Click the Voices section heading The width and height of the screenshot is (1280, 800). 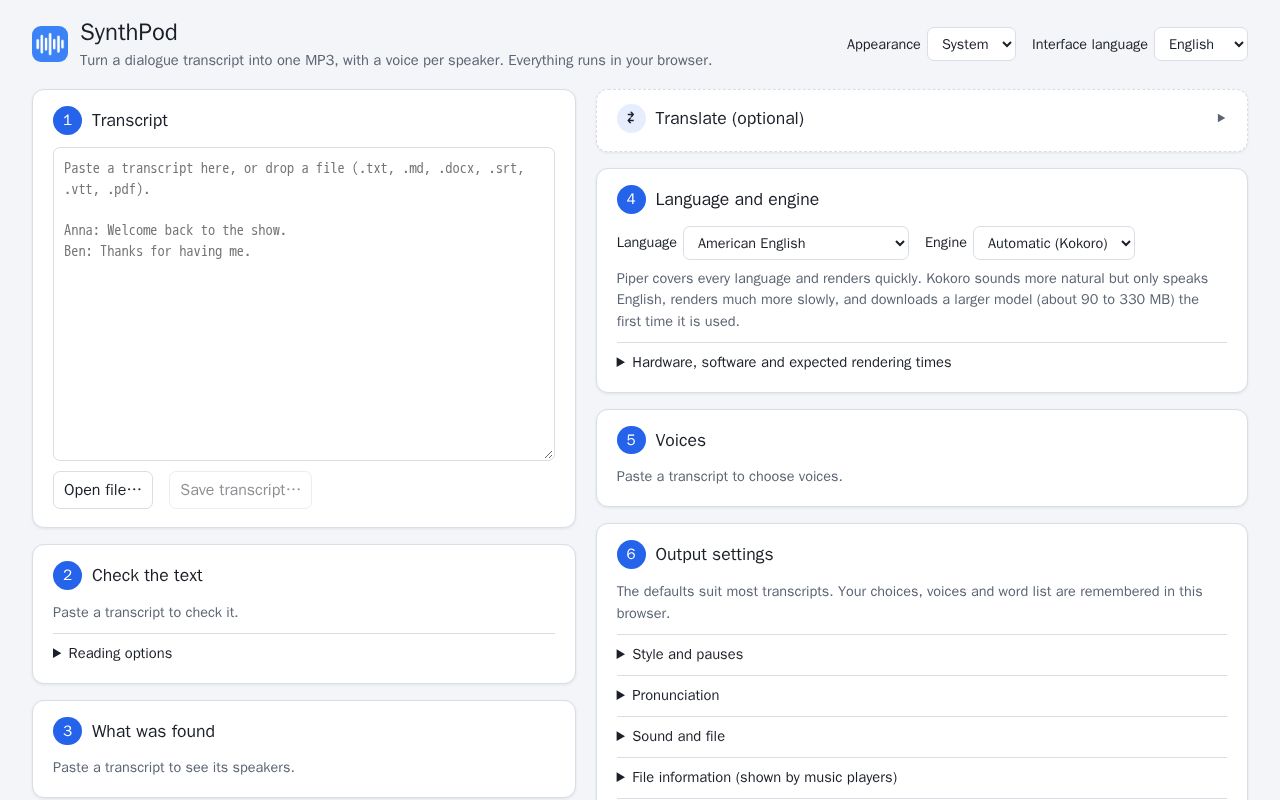click(x=681, y=440)
